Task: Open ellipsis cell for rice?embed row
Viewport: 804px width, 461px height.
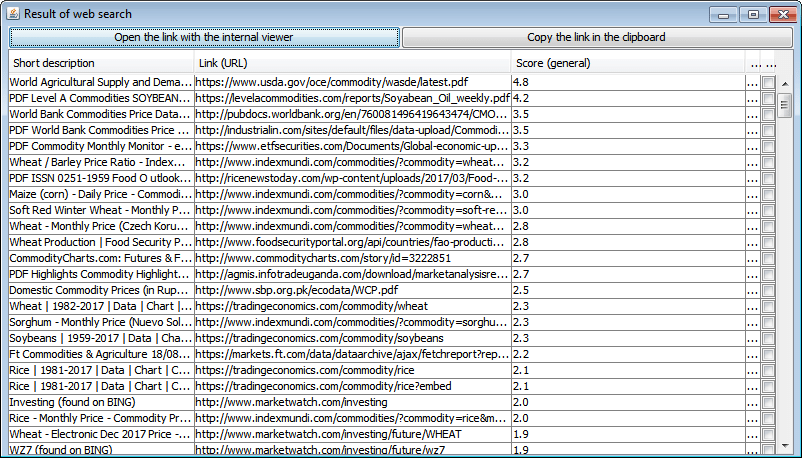Action: 752,387
